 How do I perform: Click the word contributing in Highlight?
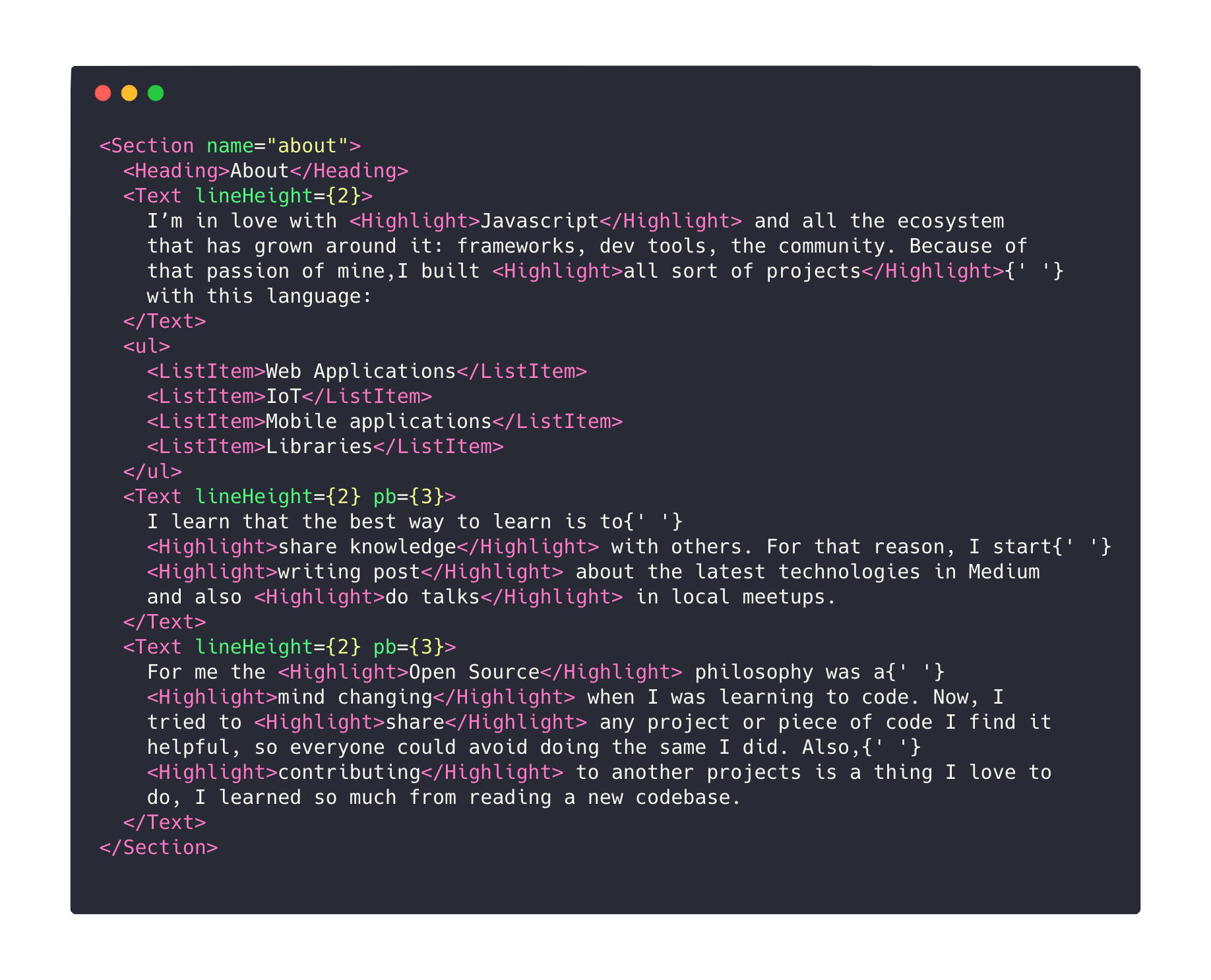(349, 772)
